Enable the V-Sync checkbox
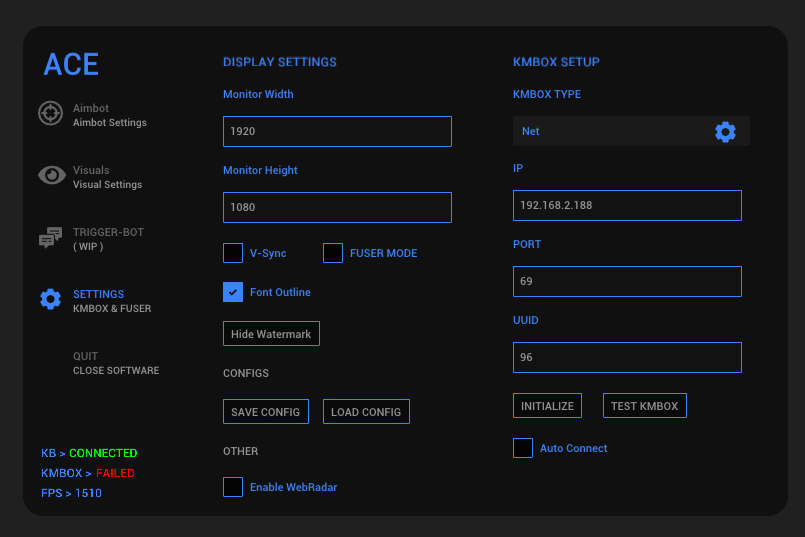The image size is (805, 537). [233, 253]
